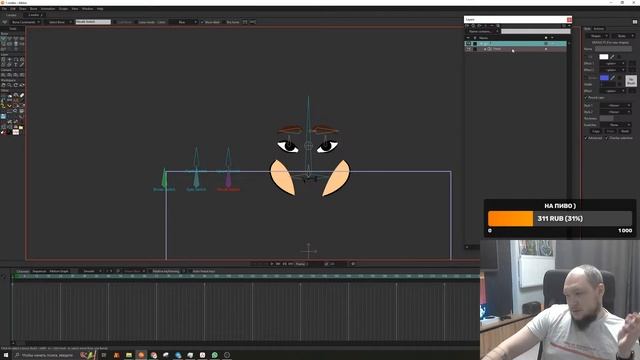The width and height of the screenshot is (640, 360).
Task: Click the layer filter text field
Action: click(x=536, y=31)
